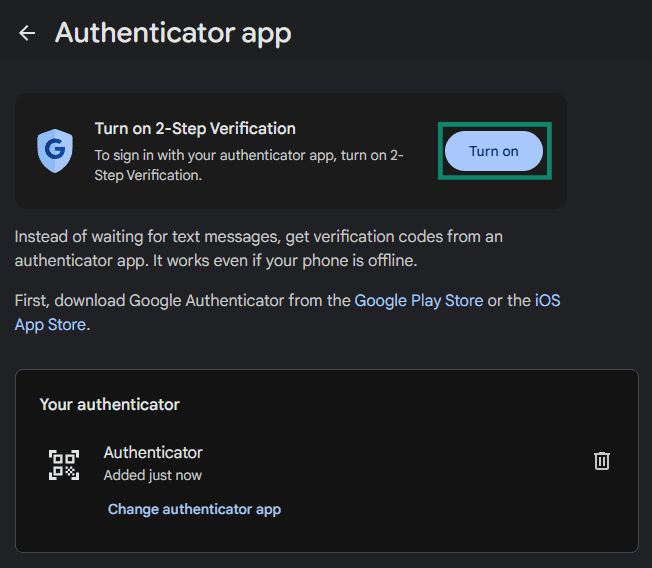This screenshot has height=568, width=652.
Task: Click 'To sign in with your authenticator app' description
Action: click(x=249, y=165)
